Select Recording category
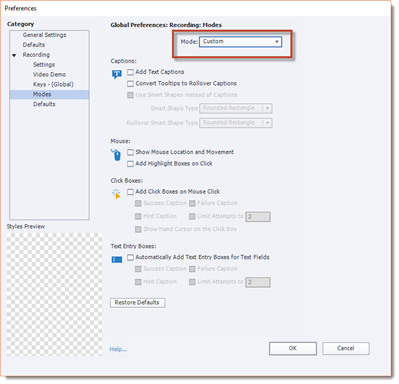This screenshot has width=399, height=384. pos(36,55)
